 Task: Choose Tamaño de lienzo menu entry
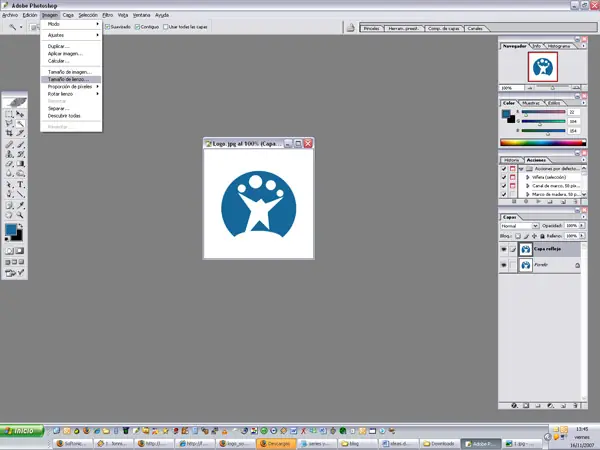[x=71, y=79]
